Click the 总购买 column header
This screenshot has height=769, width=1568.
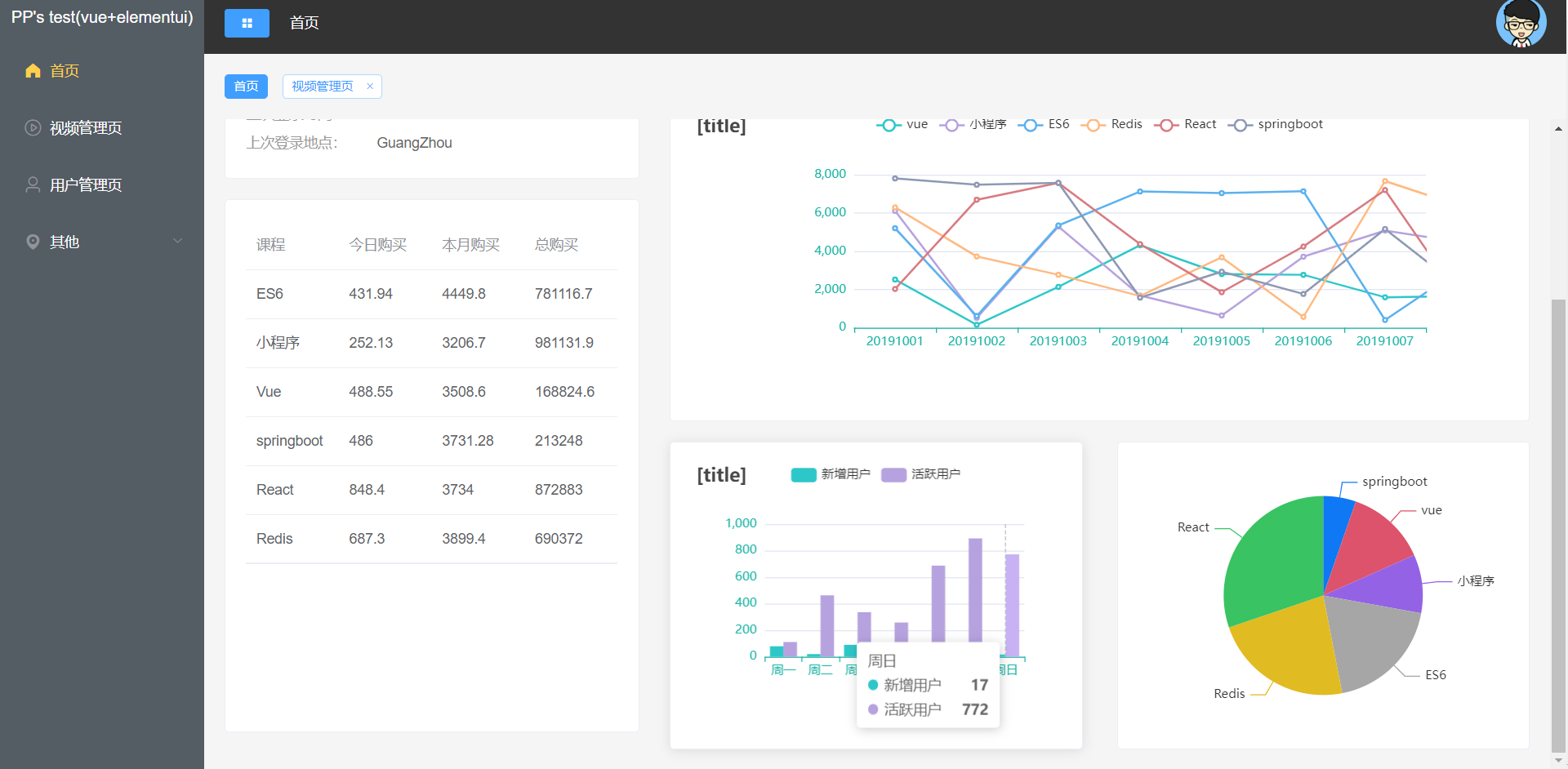[557, 245]
